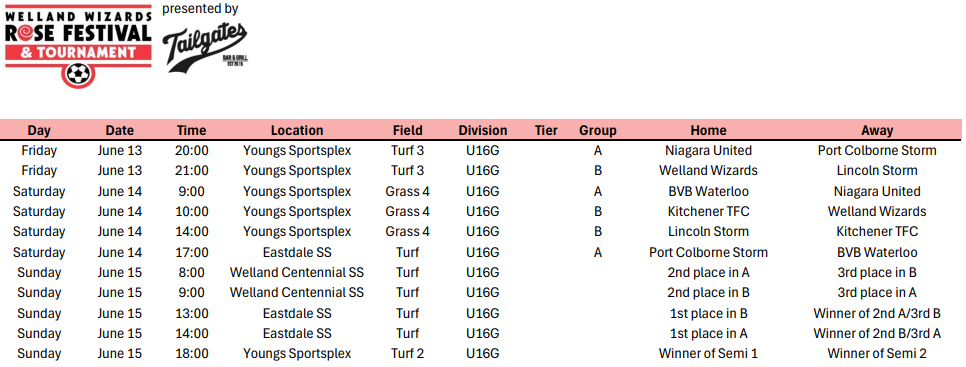This screenshot has width=966, height=367.
Task: Select the Group column header
Action: [x=598, y=131]
